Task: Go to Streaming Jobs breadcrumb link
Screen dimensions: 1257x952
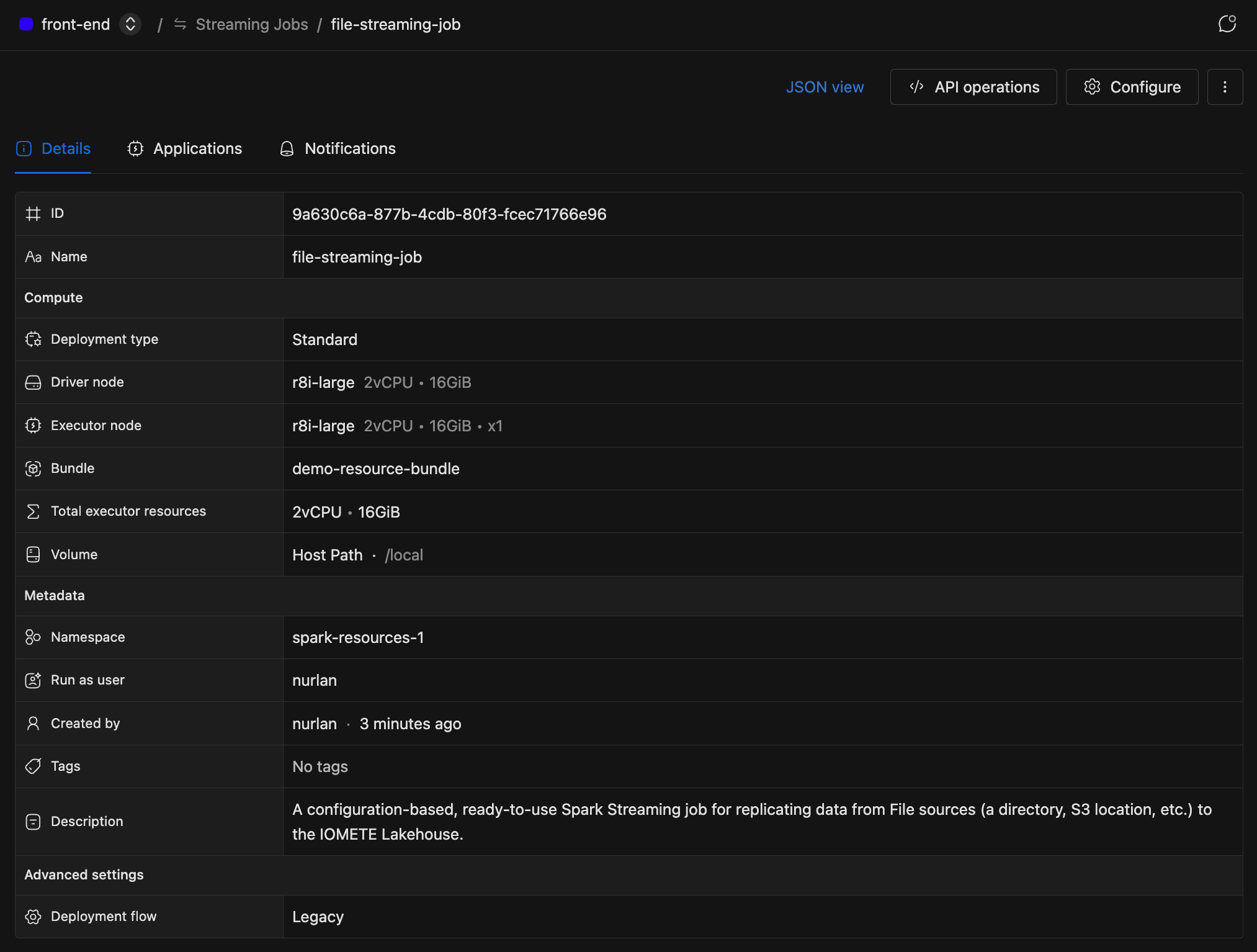Action: tap(252, 24)
